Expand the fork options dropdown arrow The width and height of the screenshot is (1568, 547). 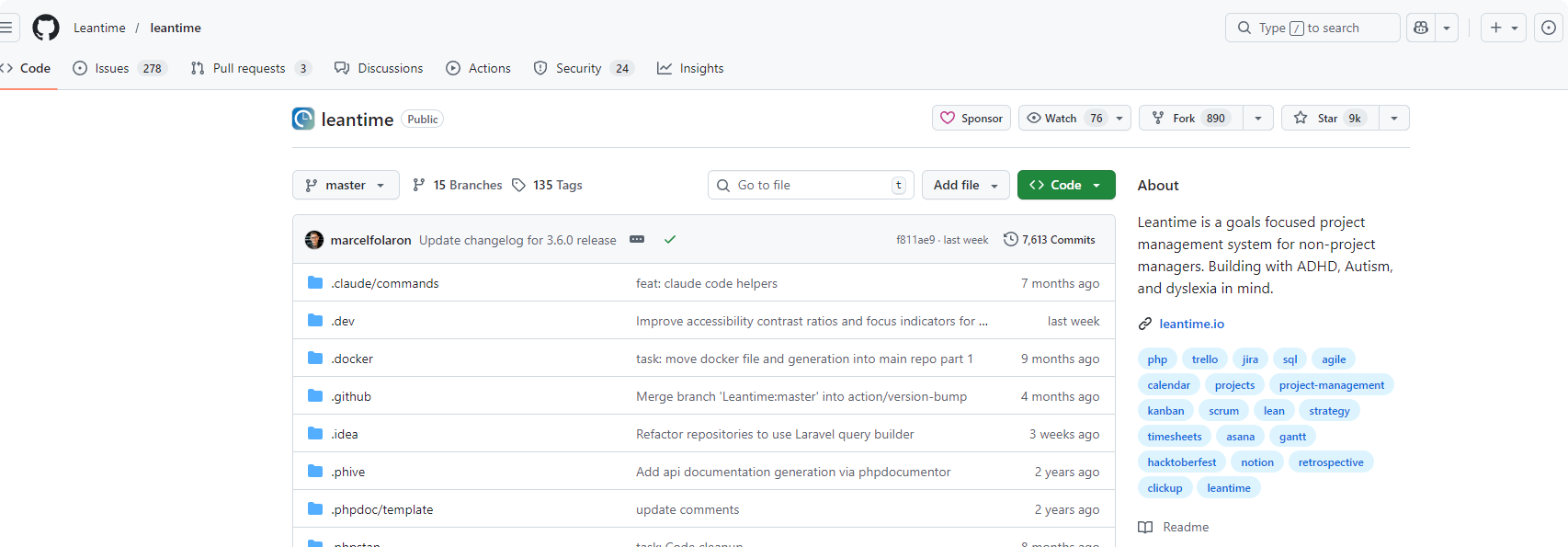click(x=1258, y=118)
